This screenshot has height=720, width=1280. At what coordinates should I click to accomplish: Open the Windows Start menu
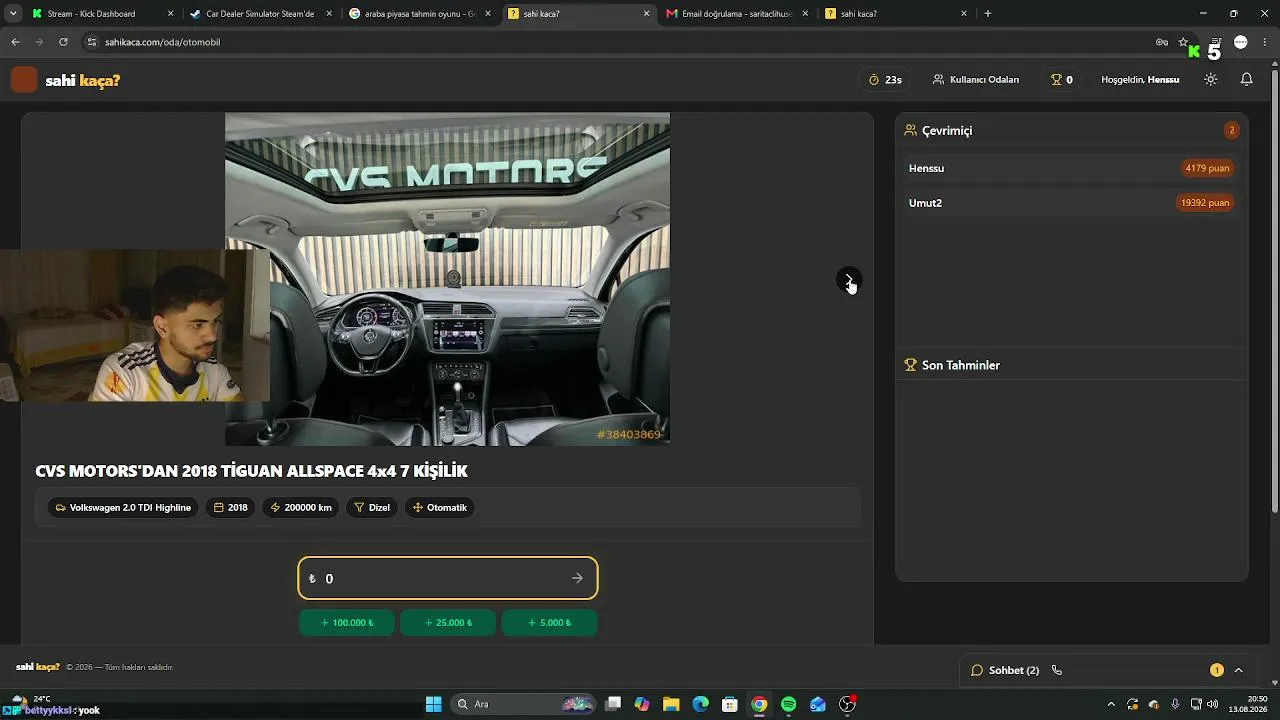pyautogui.click(x=433, y=704)
